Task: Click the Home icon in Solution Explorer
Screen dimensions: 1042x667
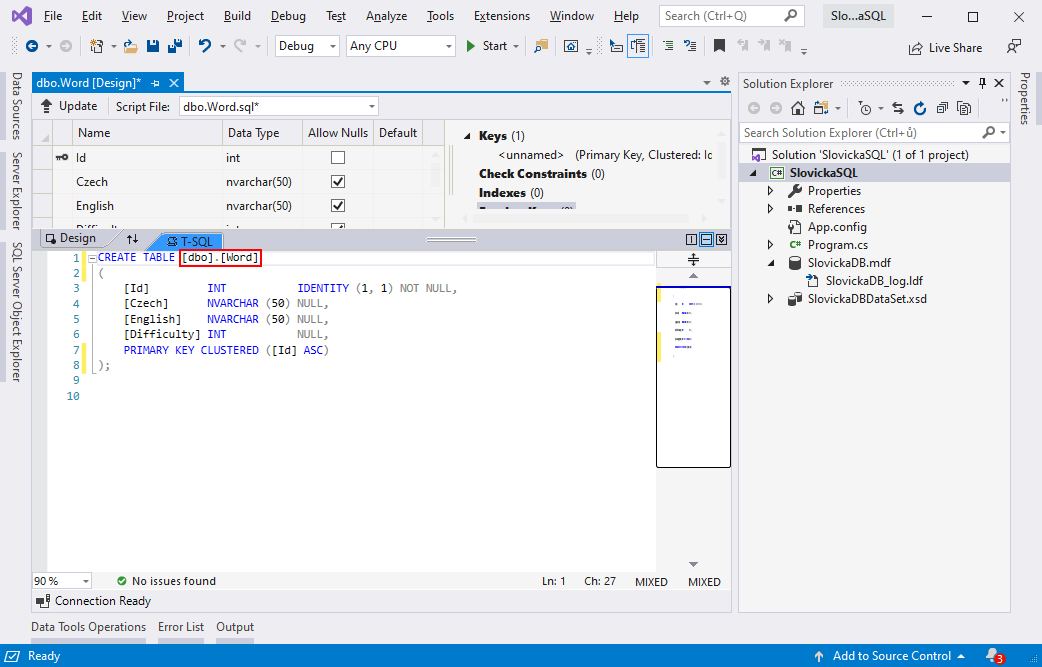Action: pos(798,108)
